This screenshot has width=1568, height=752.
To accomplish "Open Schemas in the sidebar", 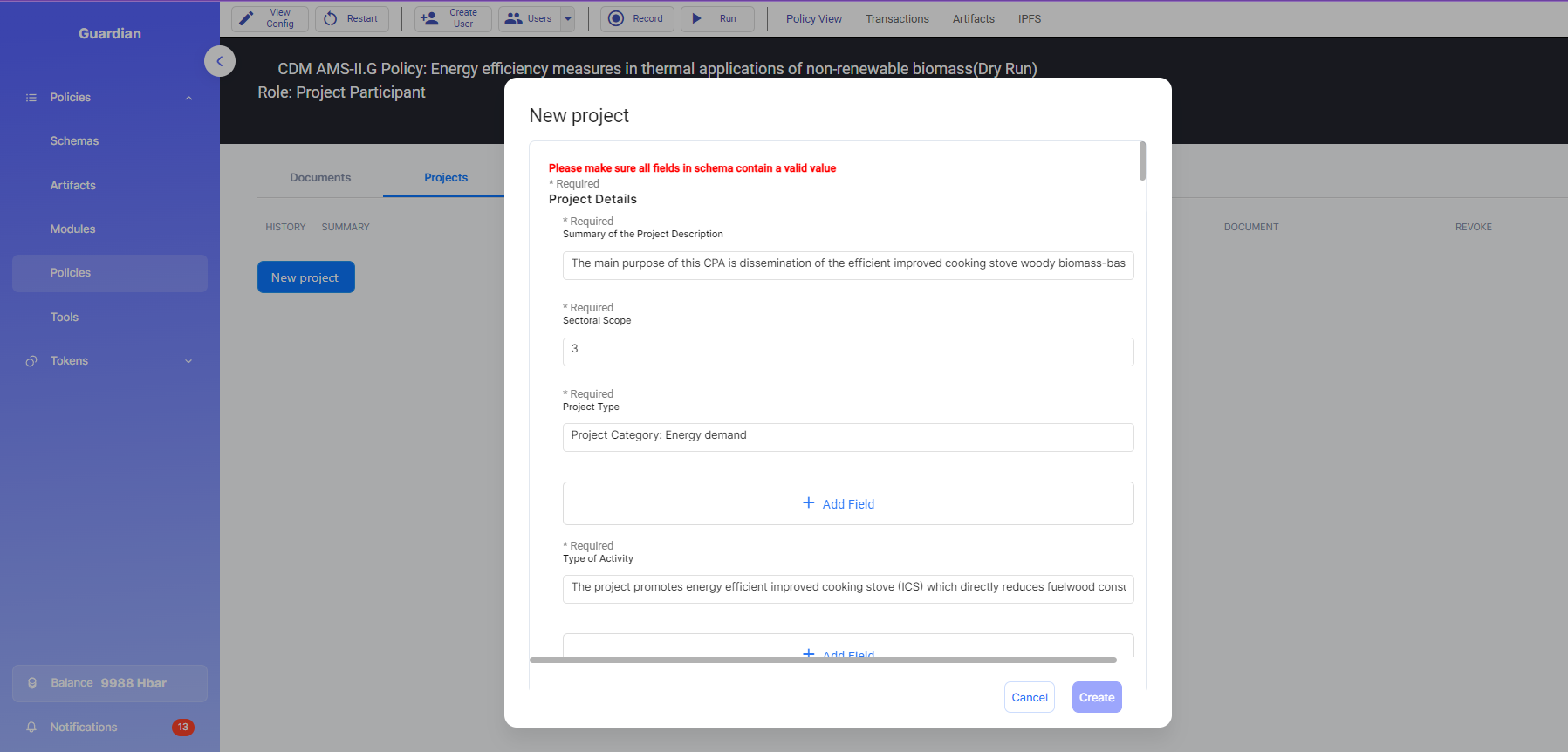I will click(74, 140).
